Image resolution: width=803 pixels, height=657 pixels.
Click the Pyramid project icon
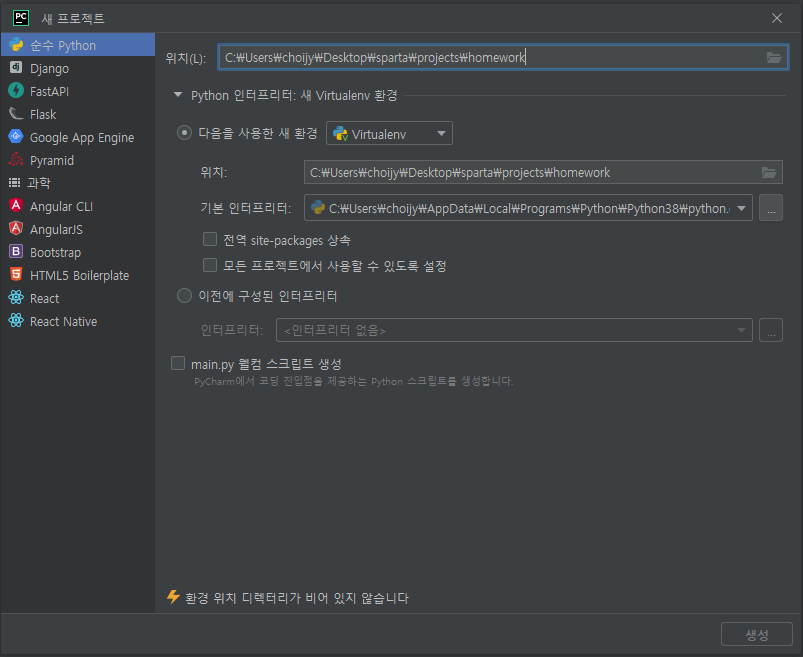point(16,160)
